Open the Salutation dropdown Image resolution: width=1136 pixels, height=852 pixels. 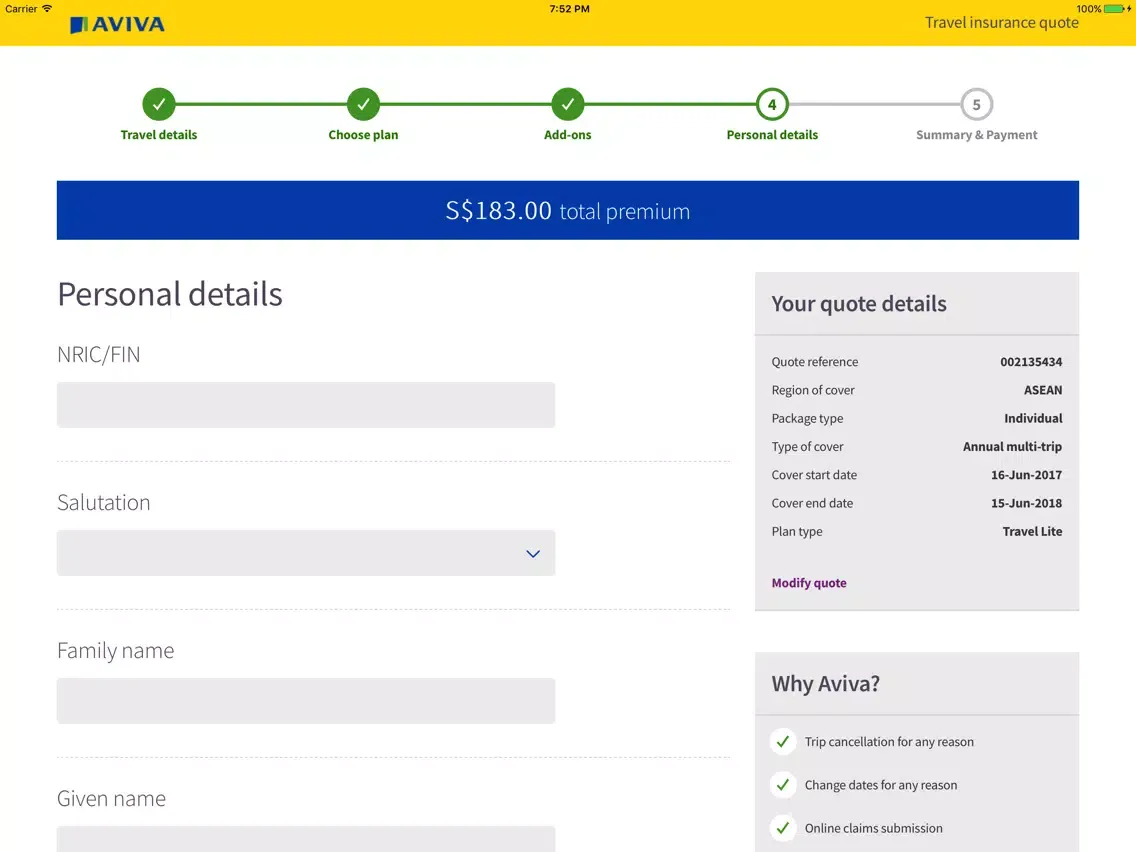306,553
